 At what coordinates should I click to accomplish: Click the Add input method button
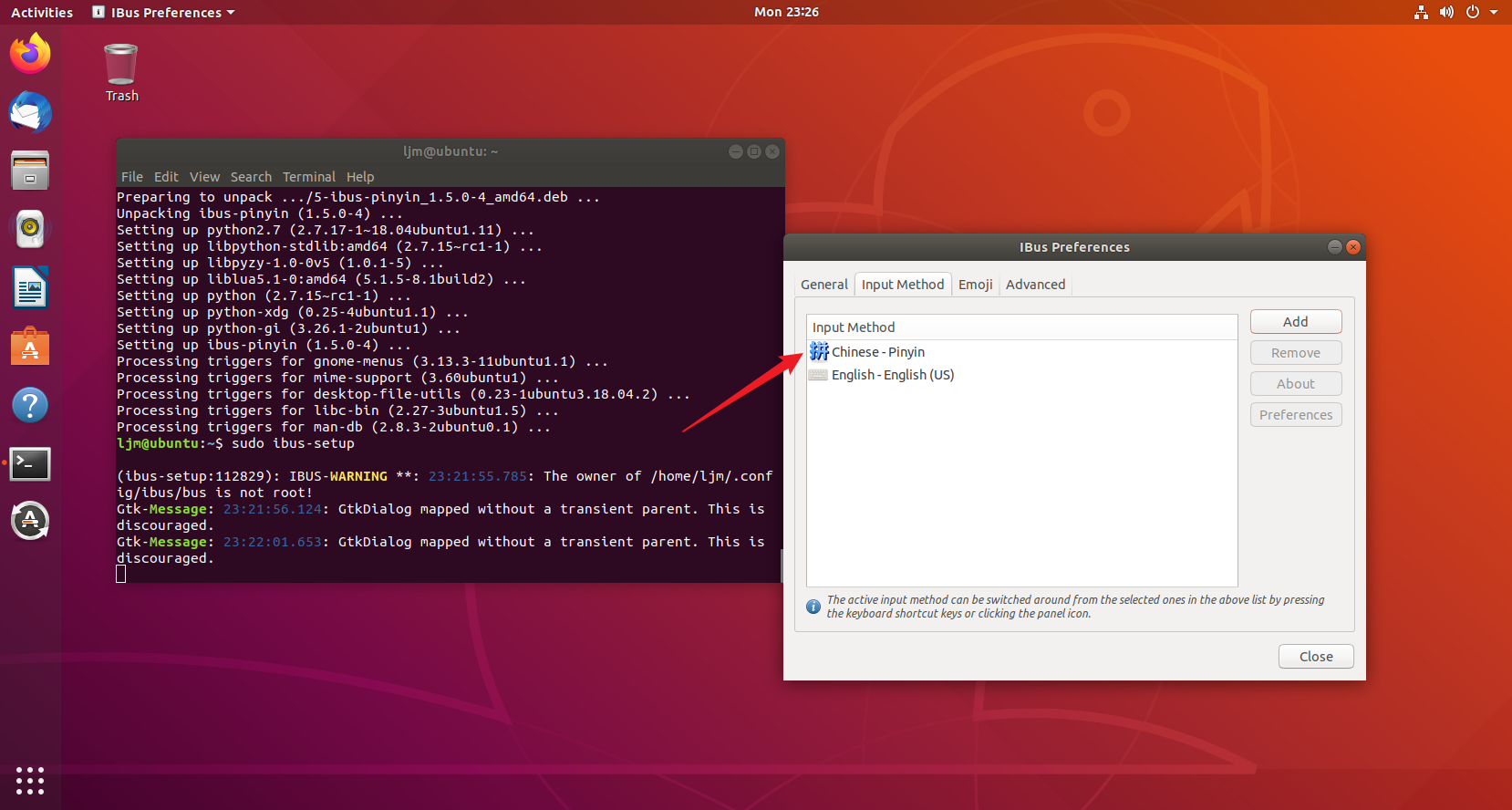click(x=1296, y=322)
